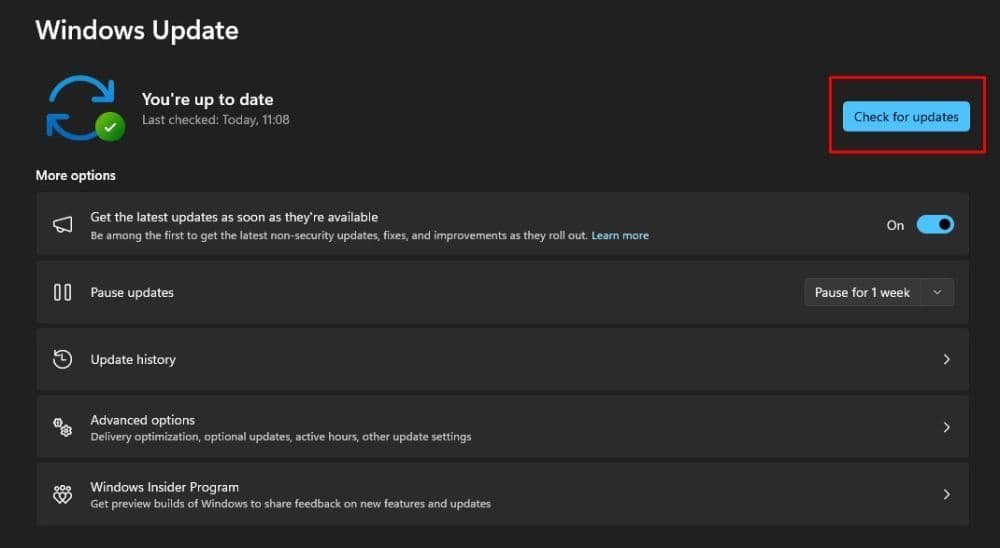Screen dimensions: 1000x548
Task: Select Windows Insider Program label
Action: pyautogui.click(x=165, y=487)
